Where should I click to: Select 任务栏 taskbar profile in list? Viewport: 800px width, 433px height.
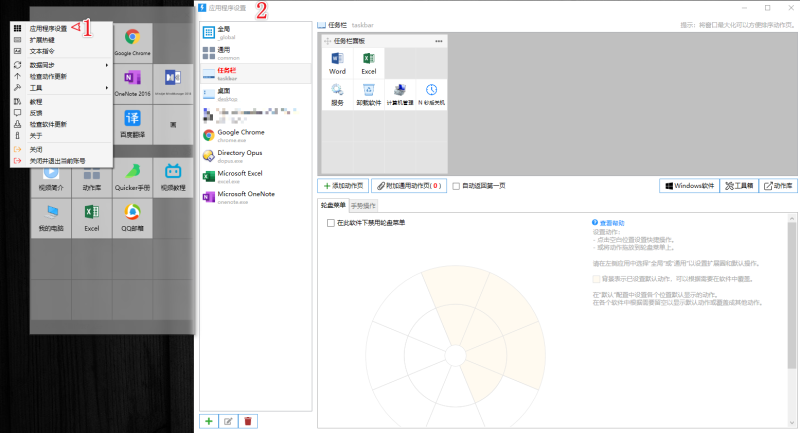256,74
